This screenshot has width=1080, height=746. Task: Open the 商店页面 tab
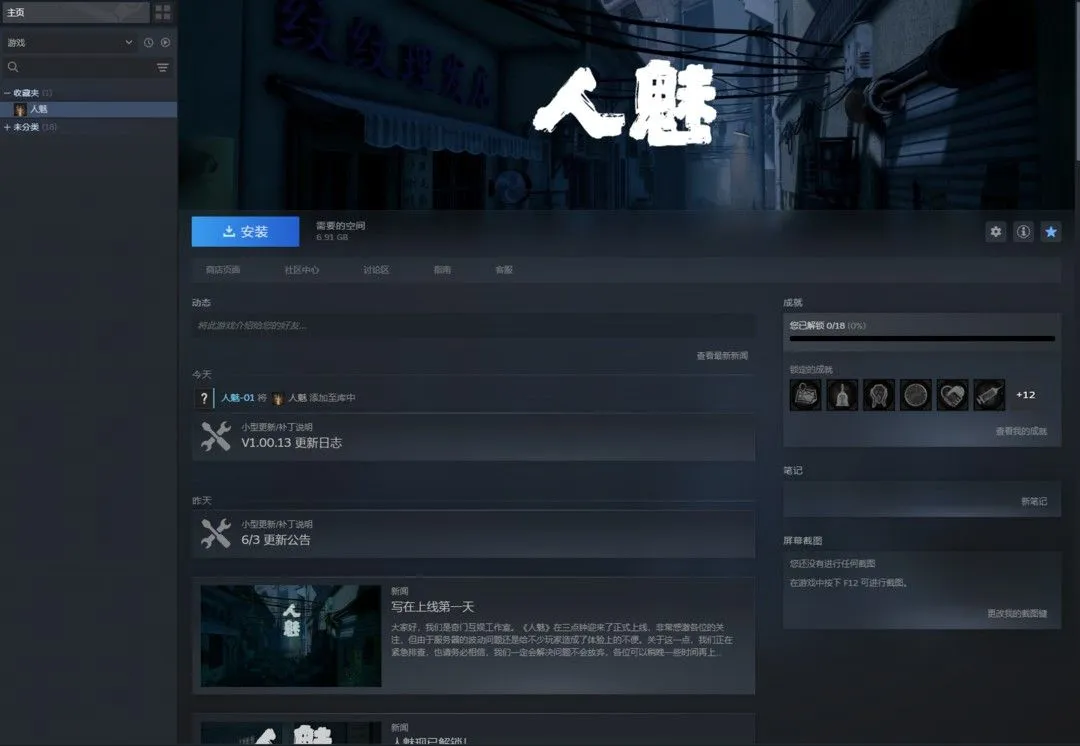tap(223, 269)
